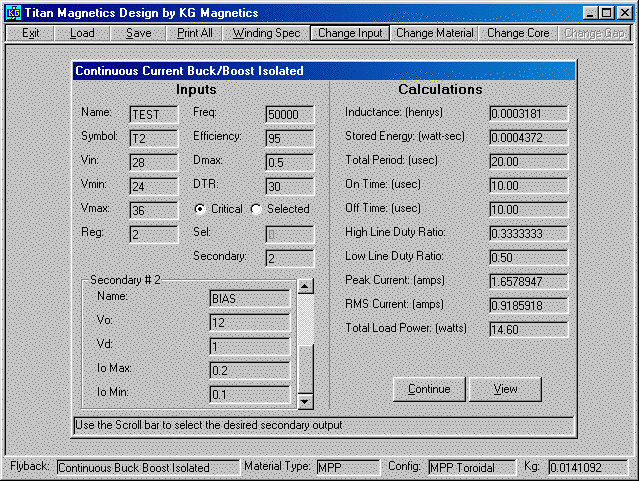Click the Off Time value field
This screenshot has width=639, height=481.
[x=529, y=210]
